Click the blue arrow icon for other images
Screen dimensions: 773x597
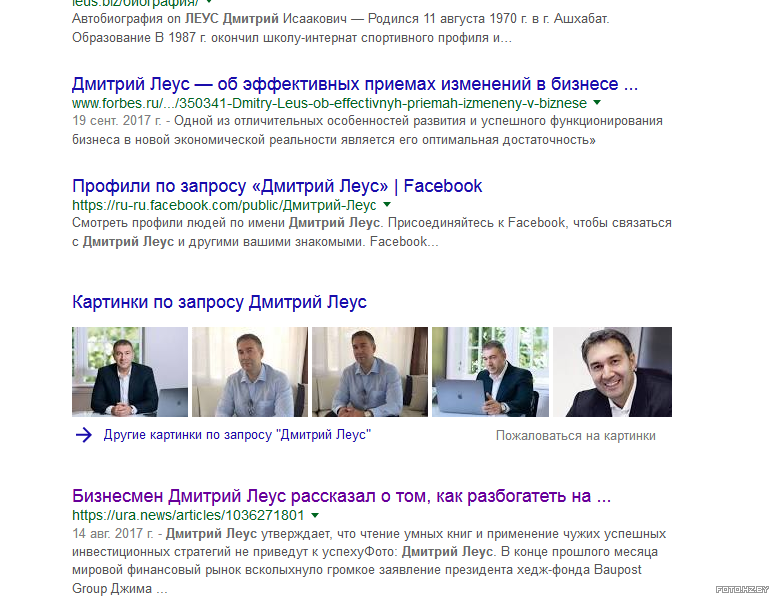[84, 435]
